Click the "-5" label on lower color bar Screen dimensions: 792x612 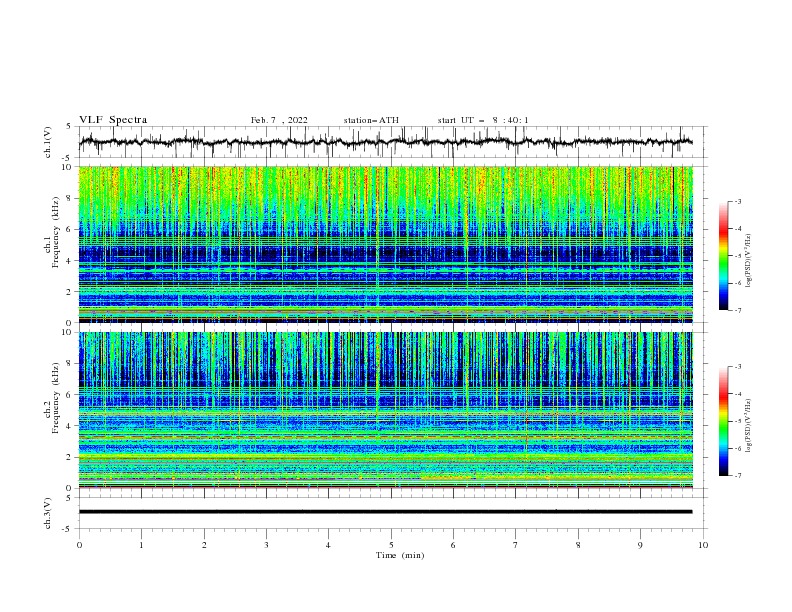pos(737,421)
